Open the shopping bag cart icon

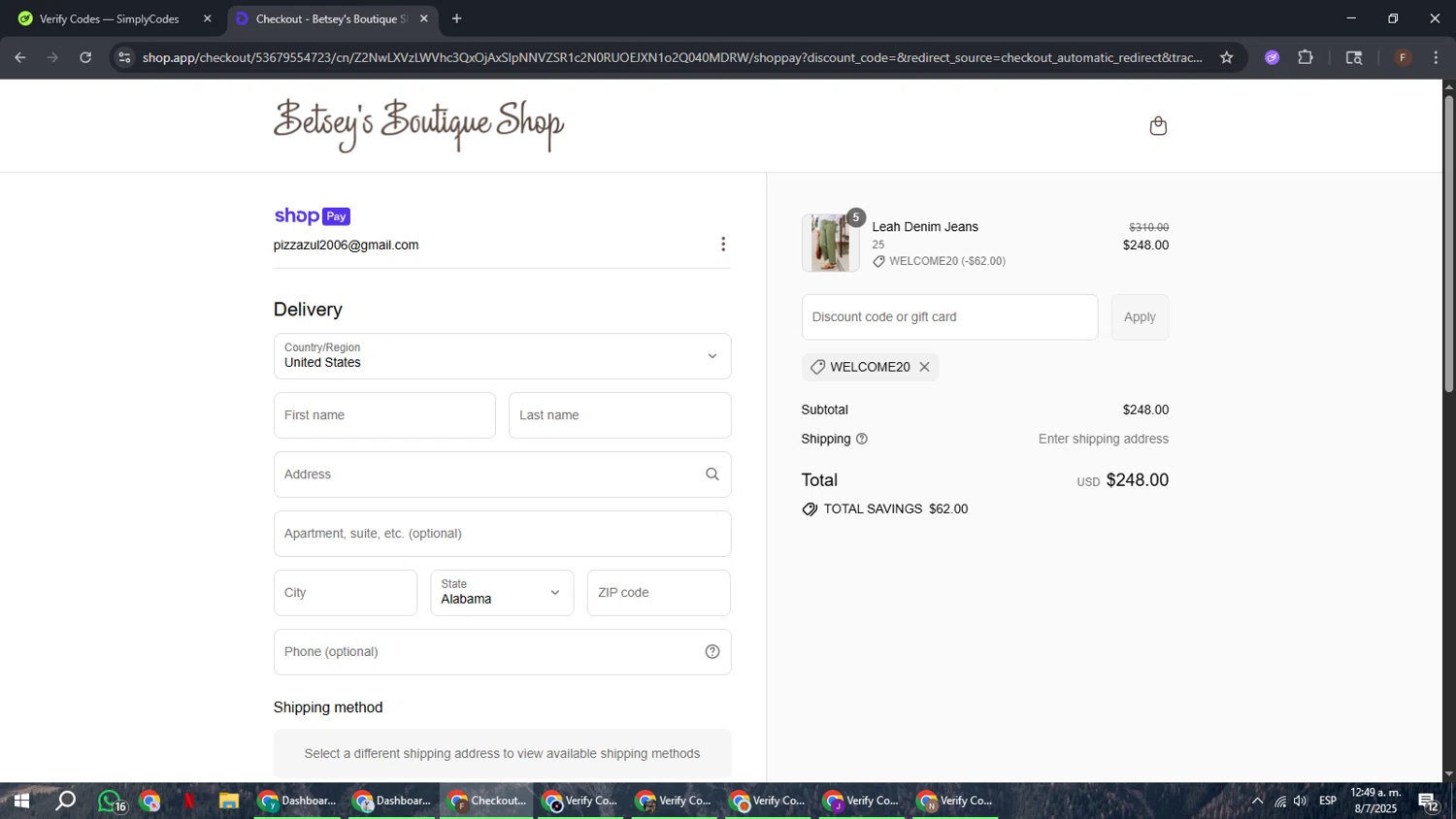pos(1158,126)
